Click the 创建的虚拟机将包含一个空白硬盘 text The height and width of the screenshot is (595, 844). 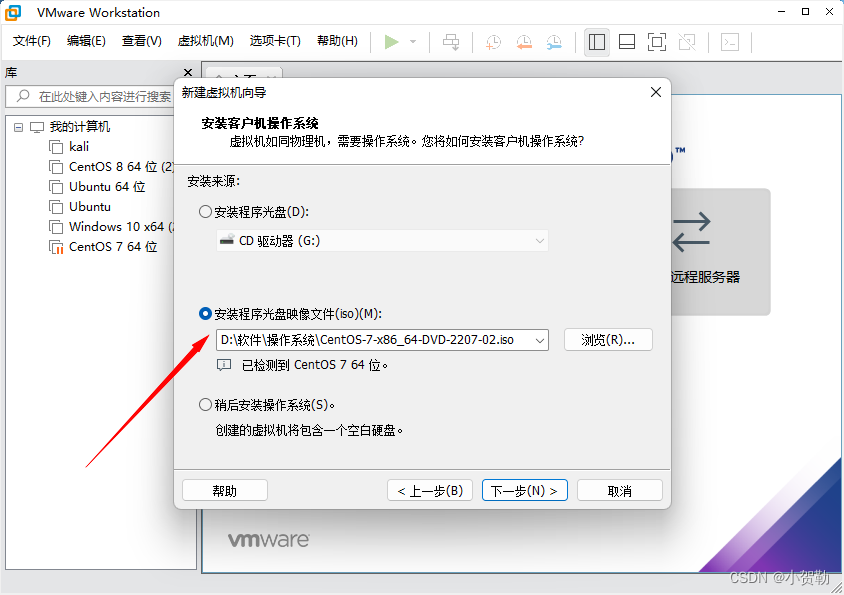pos(309,430)
